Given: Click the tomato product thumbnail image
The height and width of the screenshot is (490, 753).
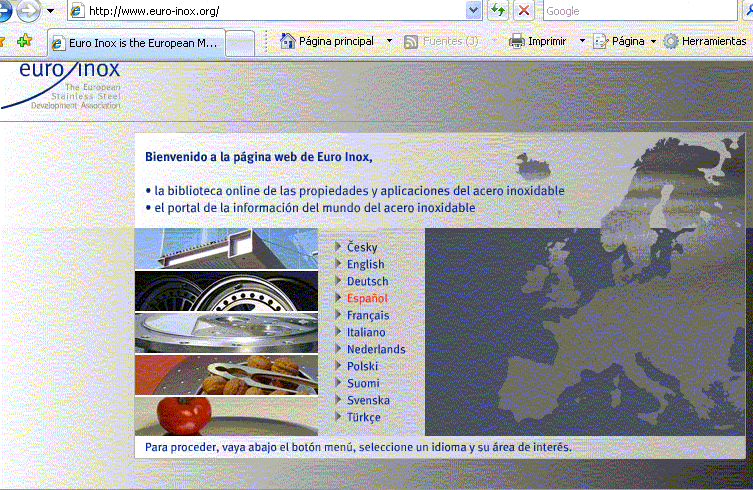Looking at the screenshot, I should point(185,414).
